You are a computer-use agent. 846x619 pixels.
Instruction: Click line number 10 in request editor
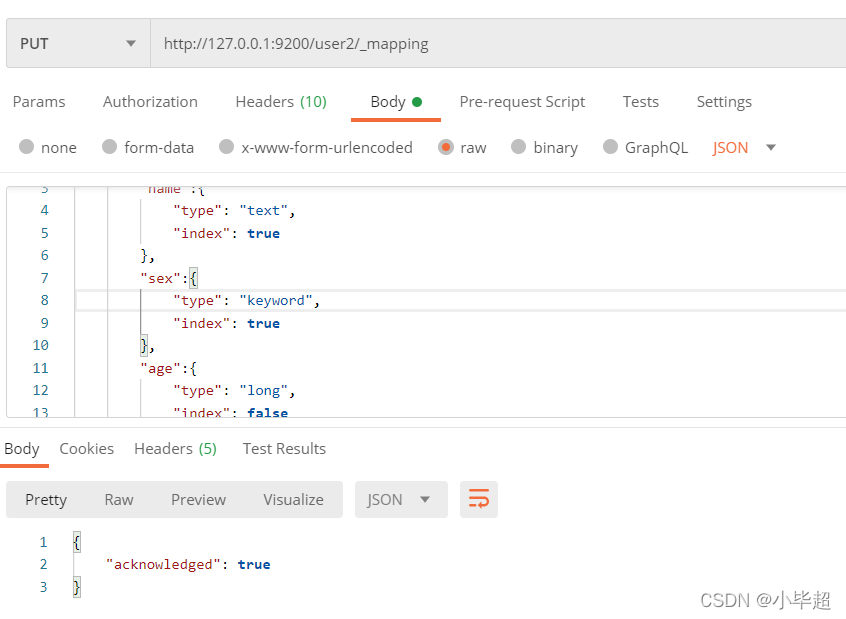pos(40,345)
